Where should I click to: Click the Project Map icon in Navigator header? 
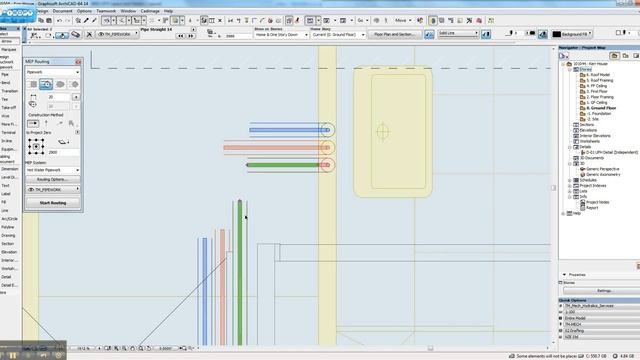(x=614, y=56)
